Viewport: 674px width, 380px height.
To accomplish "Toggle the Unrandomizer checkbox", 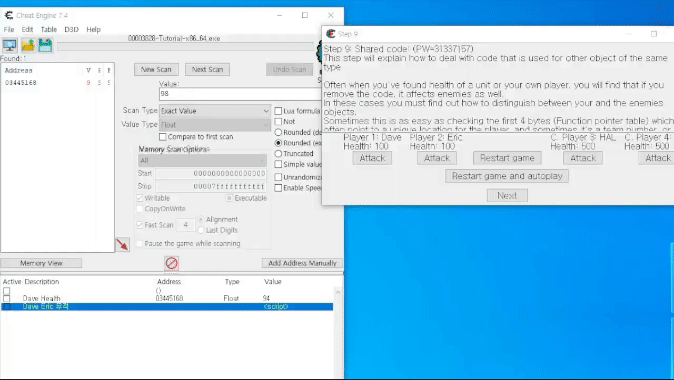I will pyautogui.click(x=278, y=177).
